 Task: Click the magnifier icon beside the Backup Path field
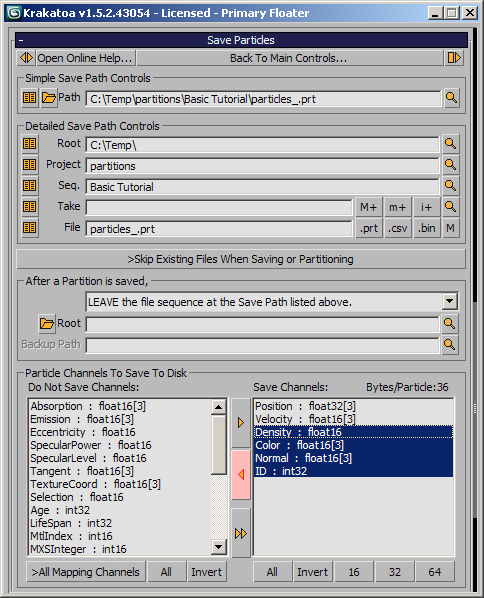tap(450, 345)
